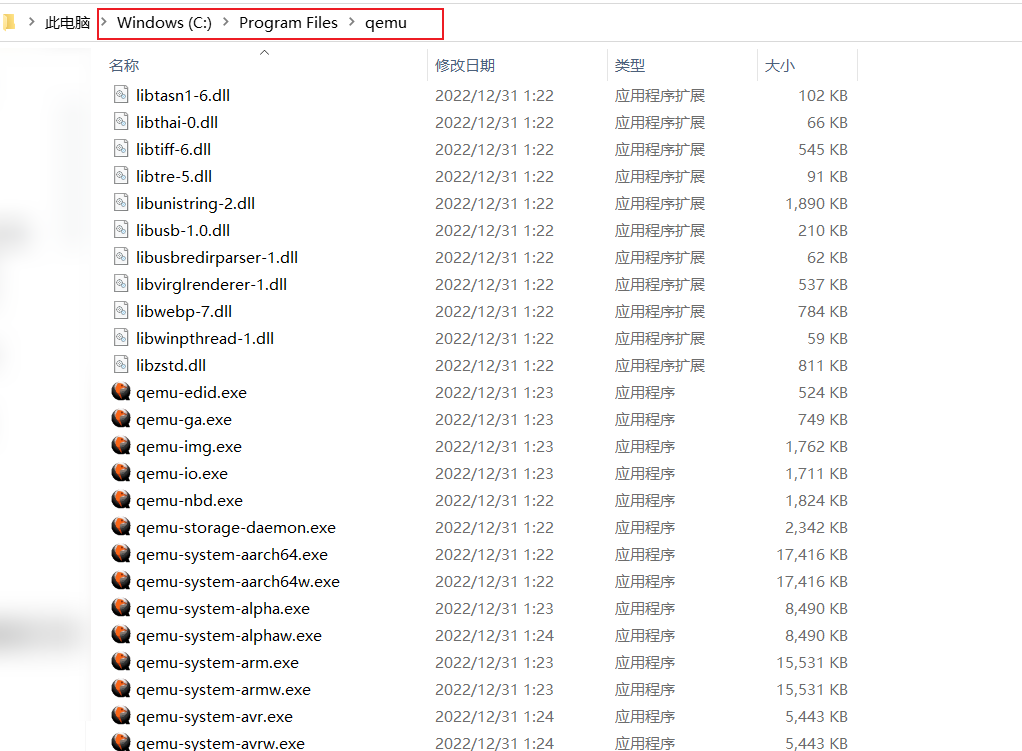
Task: Click date cell of qemu-system-alphaw.exe row
Action: (495, 636)
